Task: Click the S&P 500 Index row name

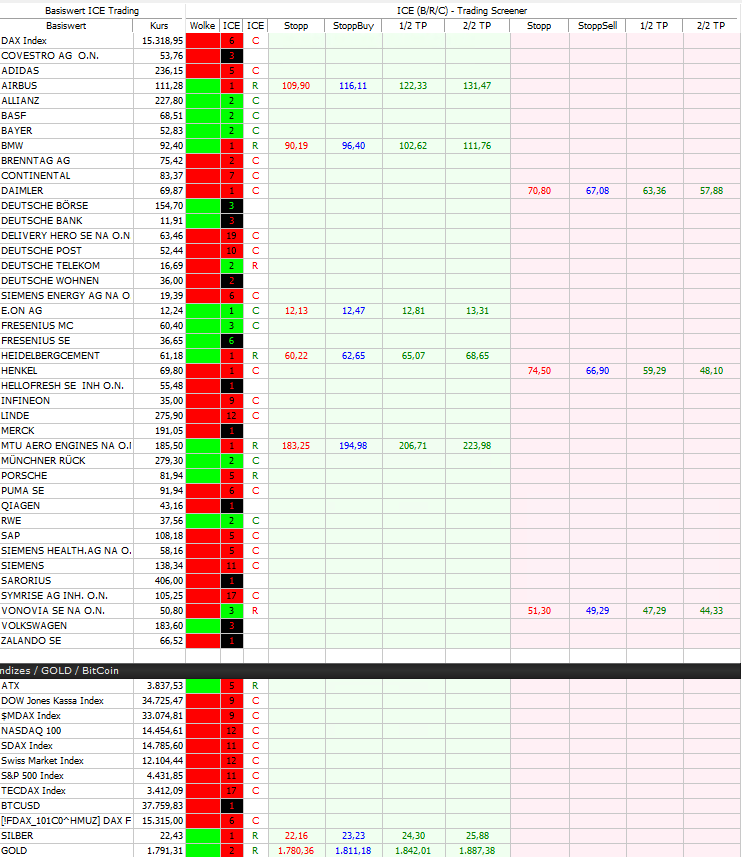Action: (x=32, y=776)
